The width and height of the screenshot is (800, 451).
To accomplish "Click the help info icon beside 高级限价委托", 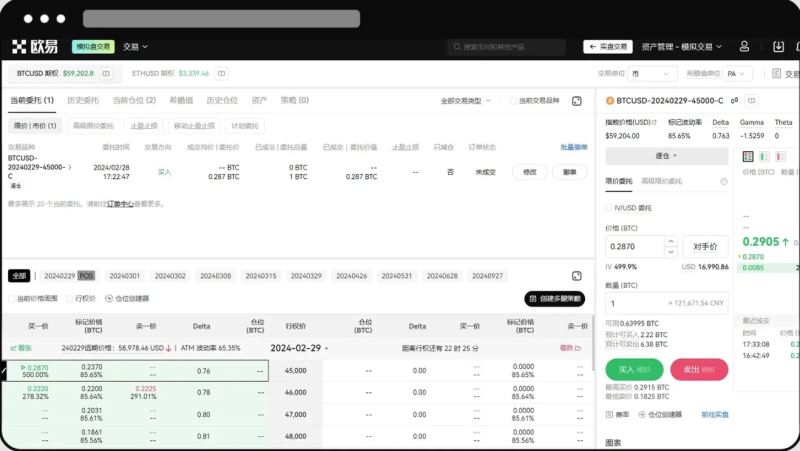I will [723, 182].
